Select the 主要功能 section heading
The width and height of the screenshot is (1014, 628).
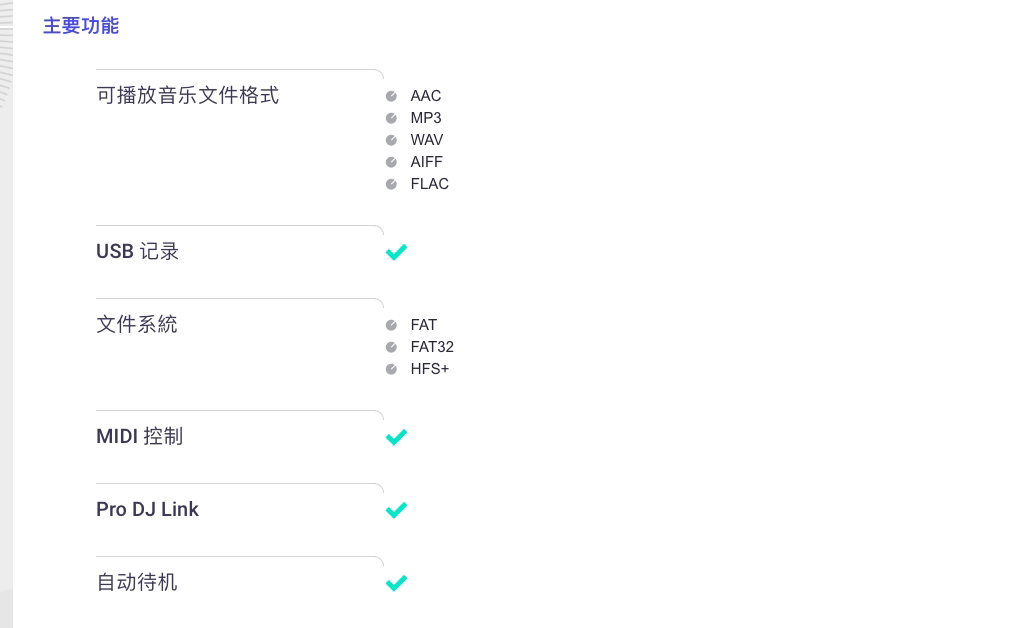pos(81,26)
